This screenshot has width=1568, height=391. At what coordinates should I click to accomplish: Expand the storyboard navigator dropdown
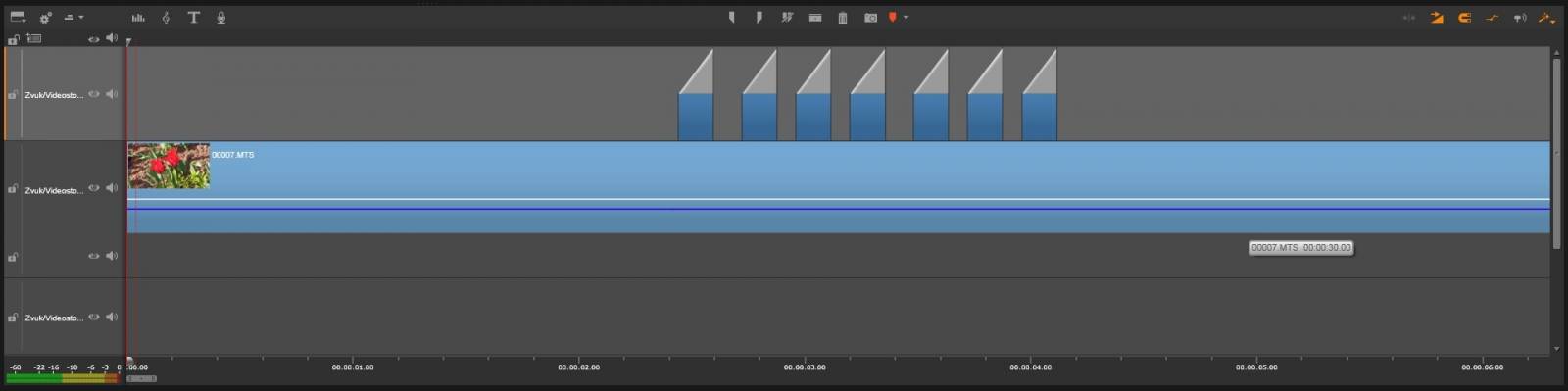tap(18, 18)
